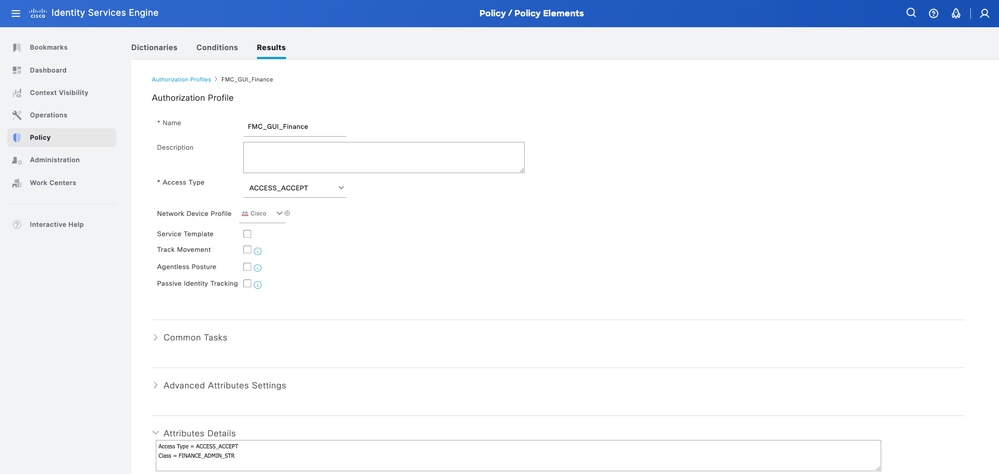The image size is (999, 474).
Task: Check the Agentless Posture checkbox
Action: (247, 267)
